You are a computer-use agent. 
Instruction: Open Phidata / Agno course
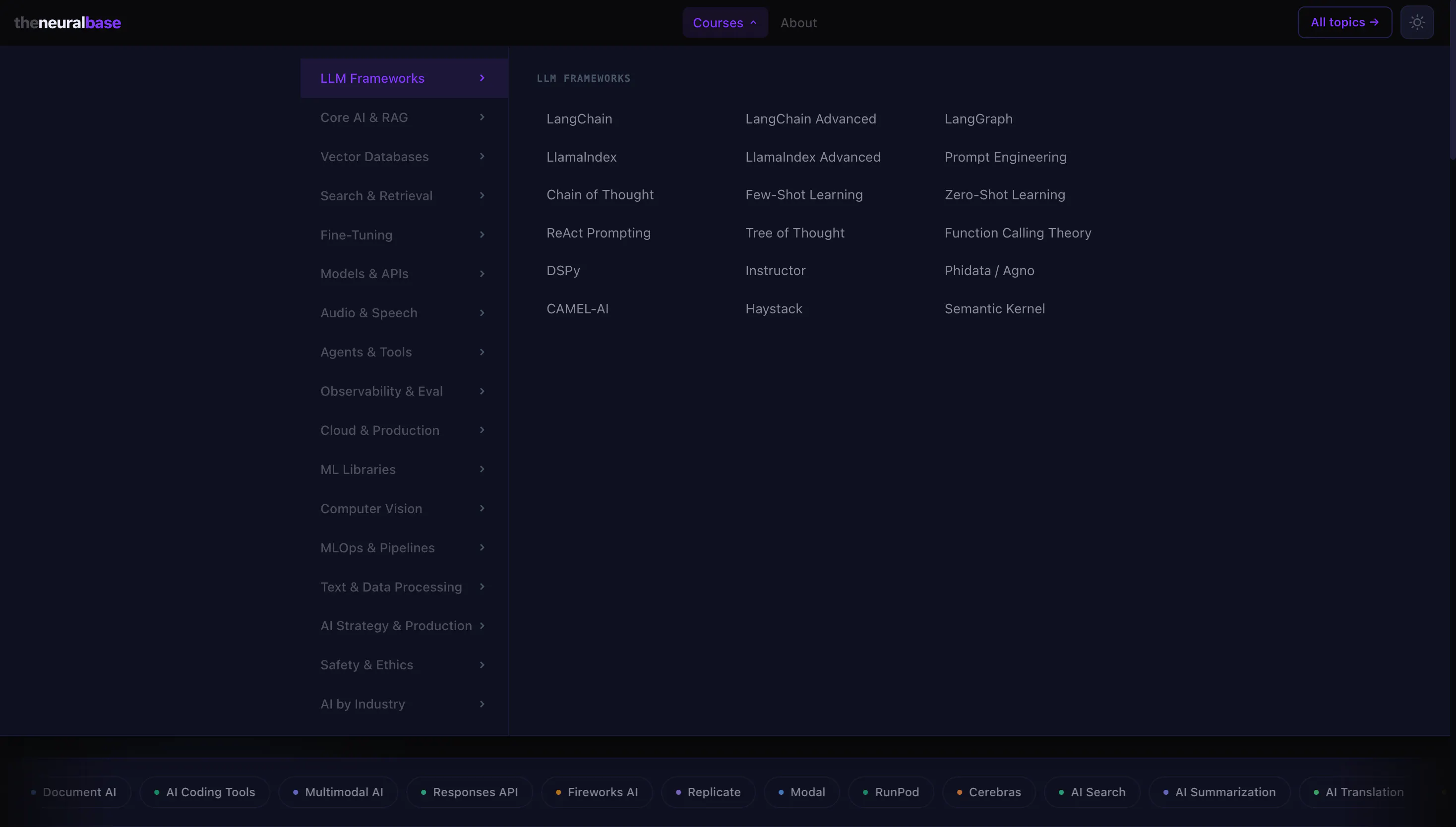[x=989, y=271]
